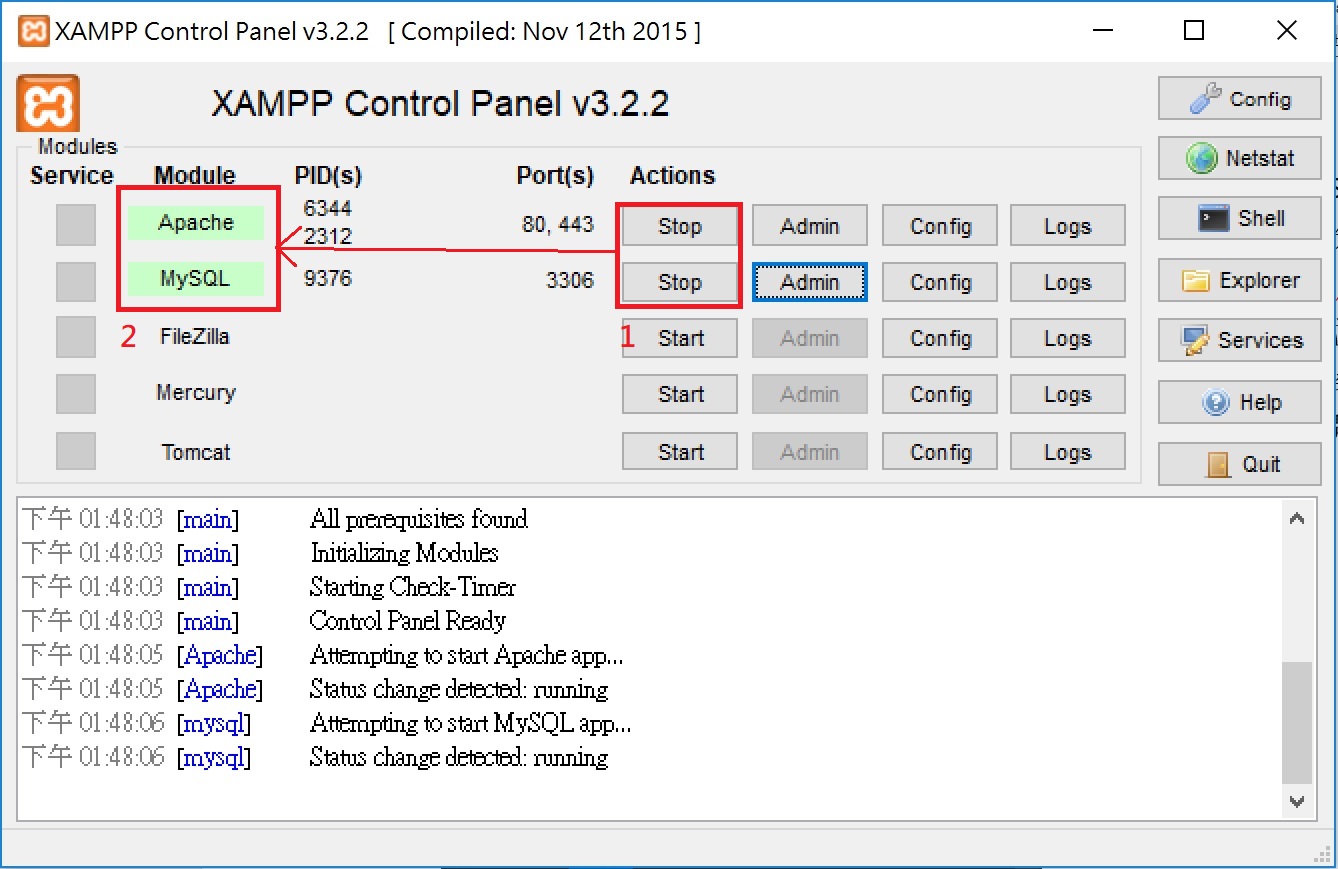Viewport: 1338px width, 869px height.
Task: Click Apache ports value 80, 443
Action: click(x=558, y=224)
